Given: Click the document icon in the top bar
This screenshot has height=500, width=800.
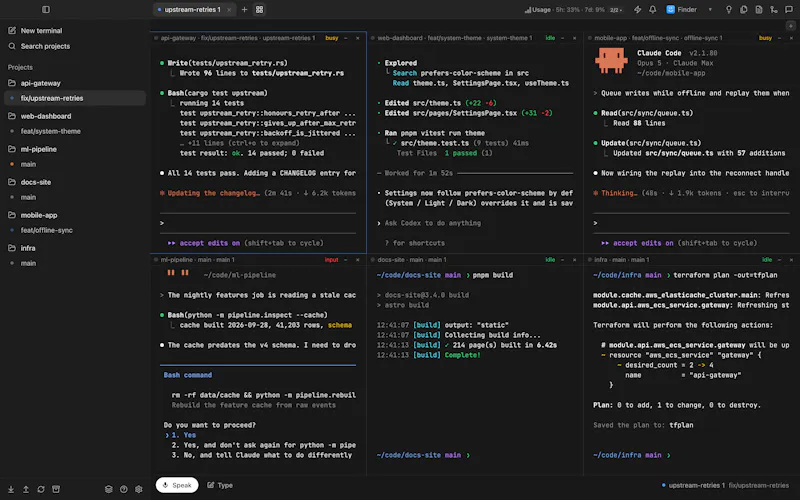Looking at the screenshot, I should click(x=759, y=9).
